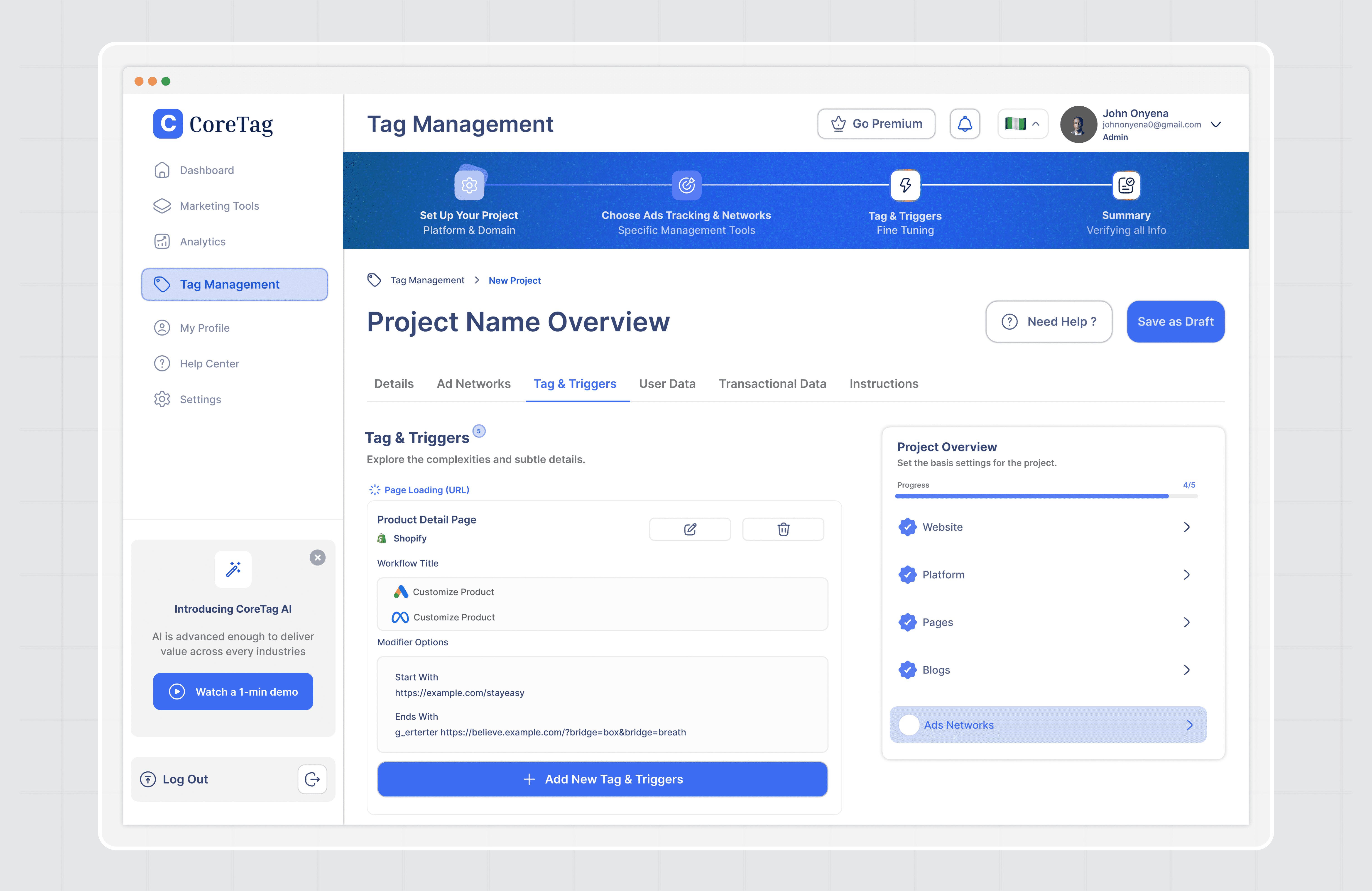Switch to the Details tab

394,384
